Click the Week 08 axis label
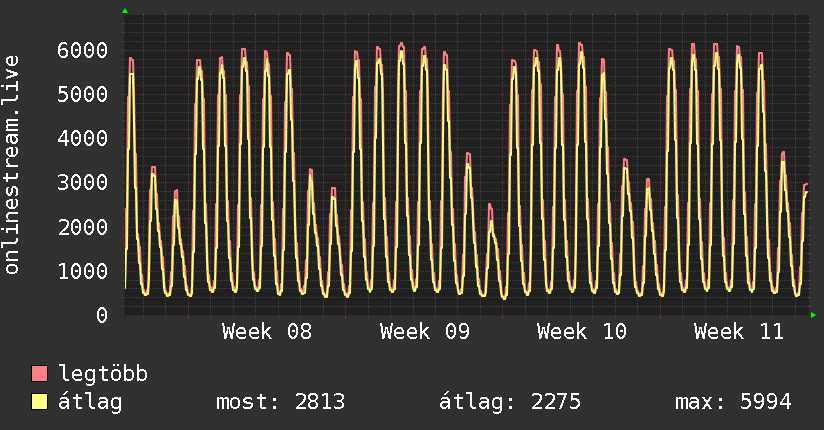This screenshot has width=824, height=430. pos(267,332)
